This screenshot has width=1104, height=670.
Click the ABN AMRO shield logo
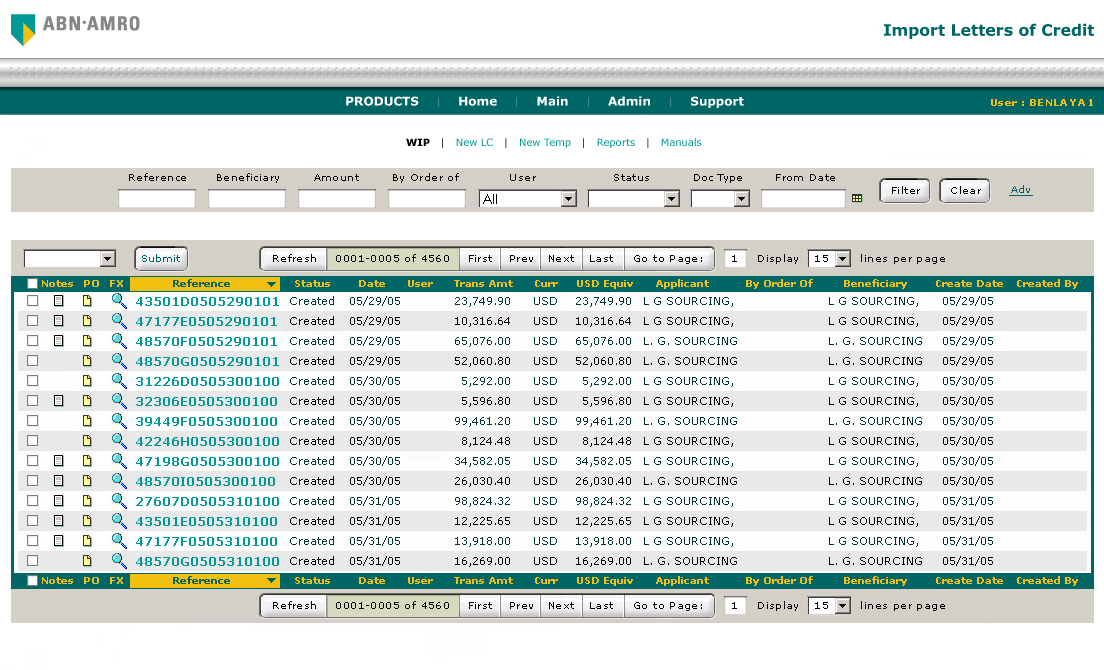point(22,29)
